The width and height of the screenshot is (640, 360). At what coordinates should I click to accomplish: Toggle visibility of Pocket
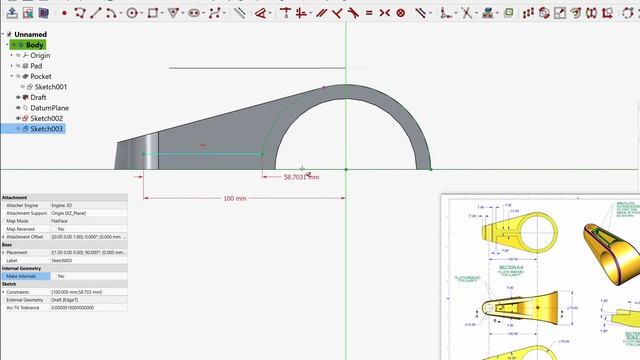pyautogui.click(x=18, y=76)
